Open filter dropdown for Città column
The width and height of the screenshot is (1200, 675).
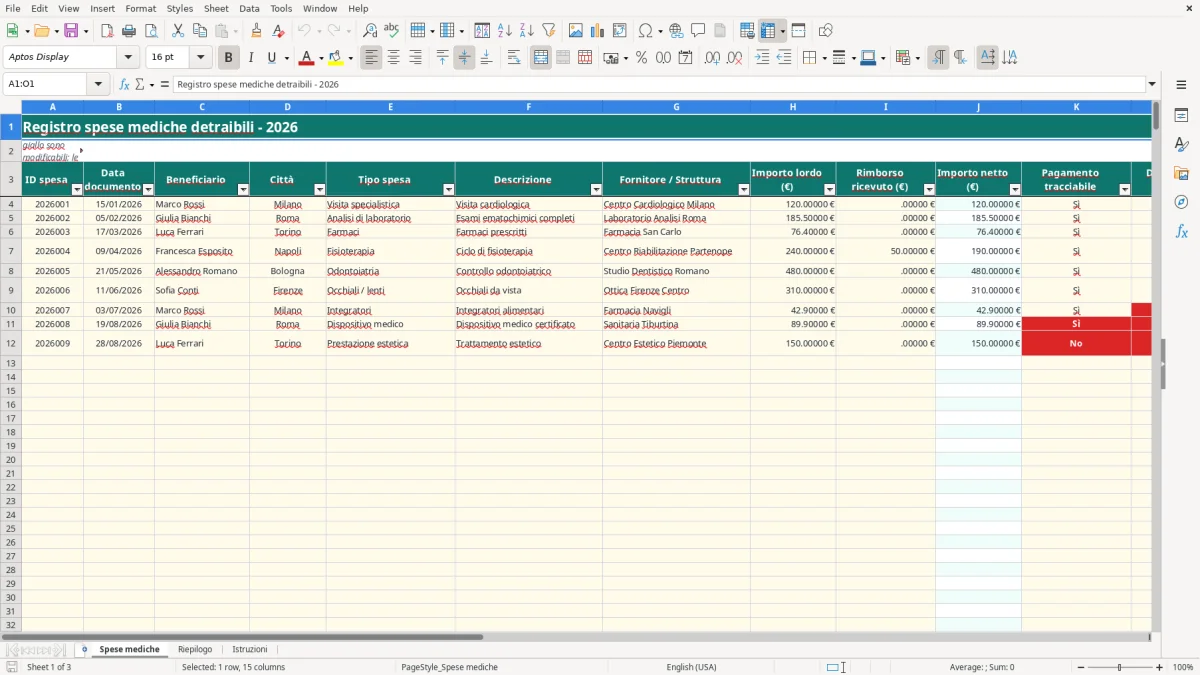coord(320,189)
